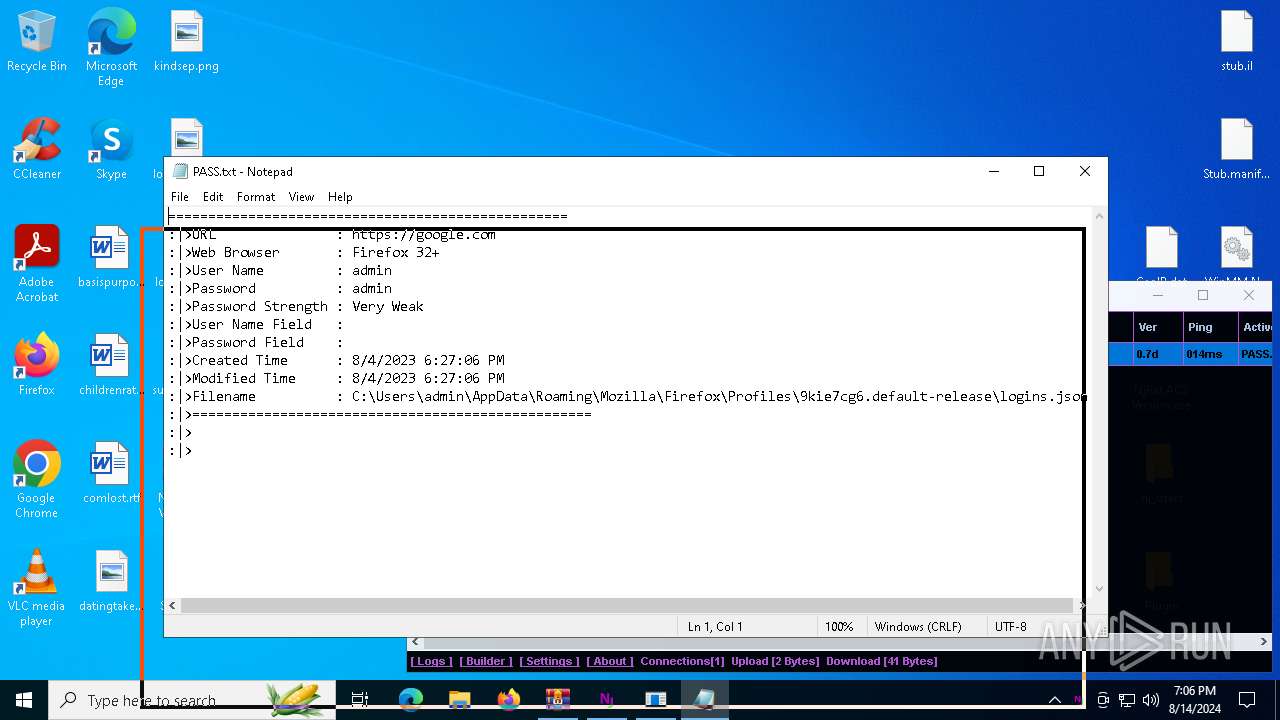1280x720 pixels.
Task: Open the Settings link in the RAT window
Action: [x=549, y=661]
